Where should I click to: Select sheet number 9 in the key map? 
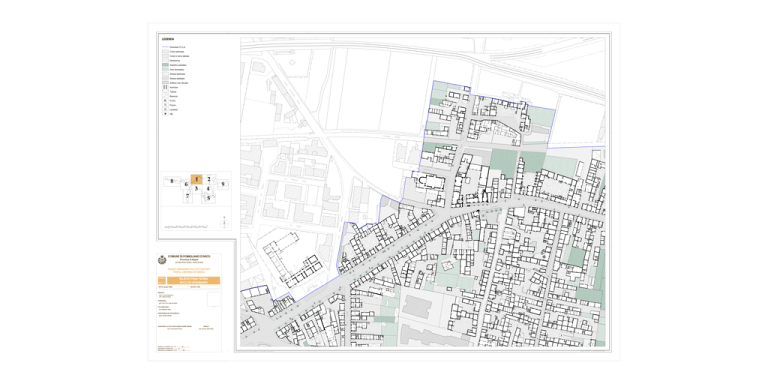click(x=223, y=184)
